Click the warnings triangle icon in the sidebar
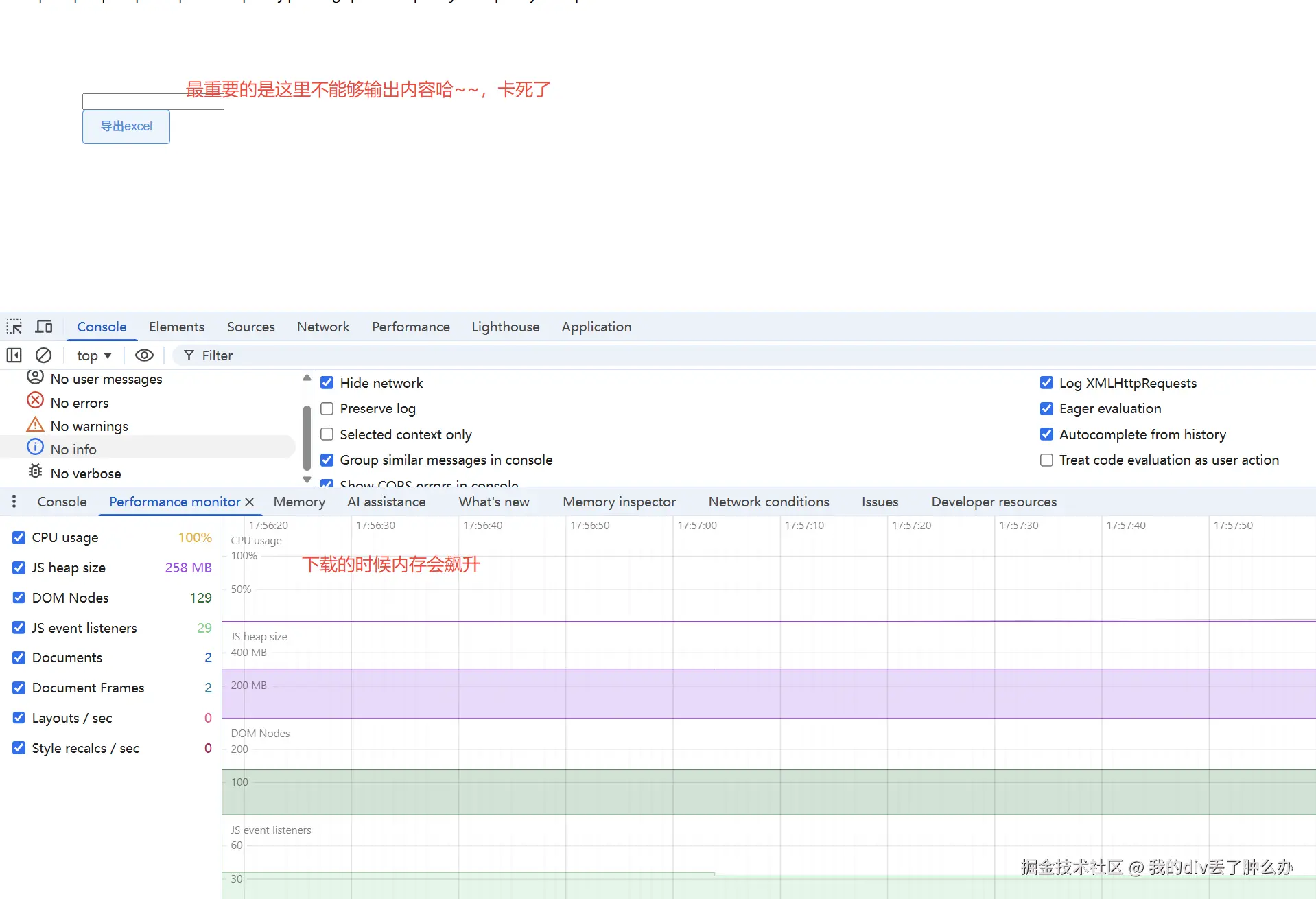 coord(35,425)
